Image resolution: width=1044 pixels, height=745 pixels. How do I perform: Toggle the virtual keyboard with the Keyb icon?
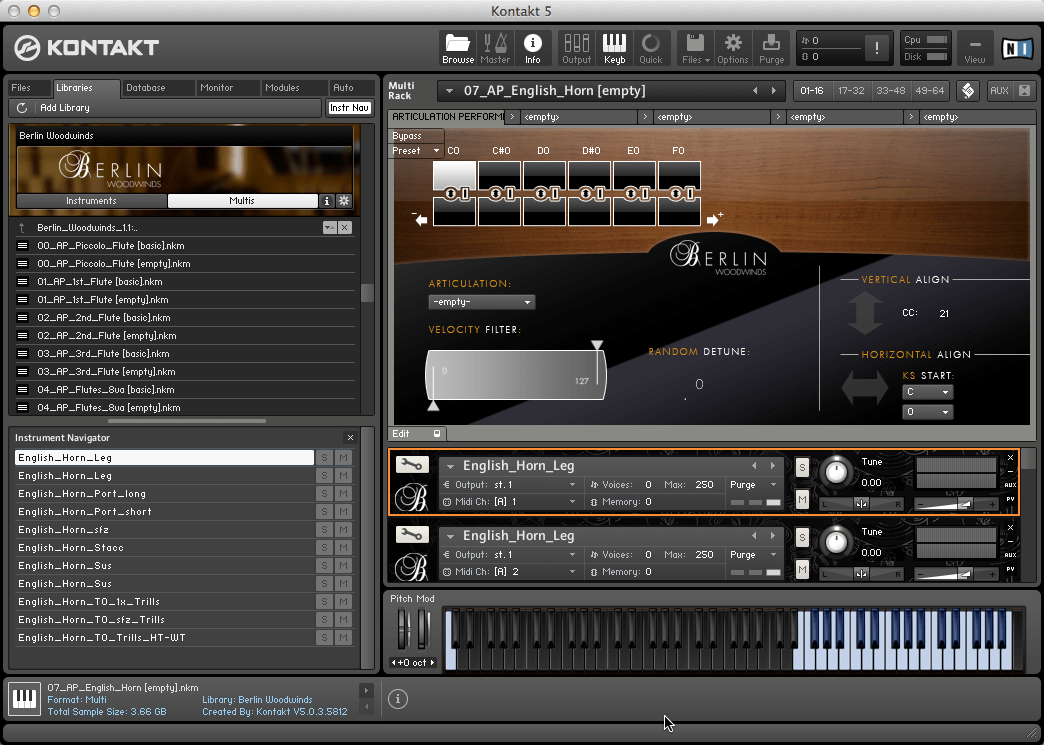614,47
